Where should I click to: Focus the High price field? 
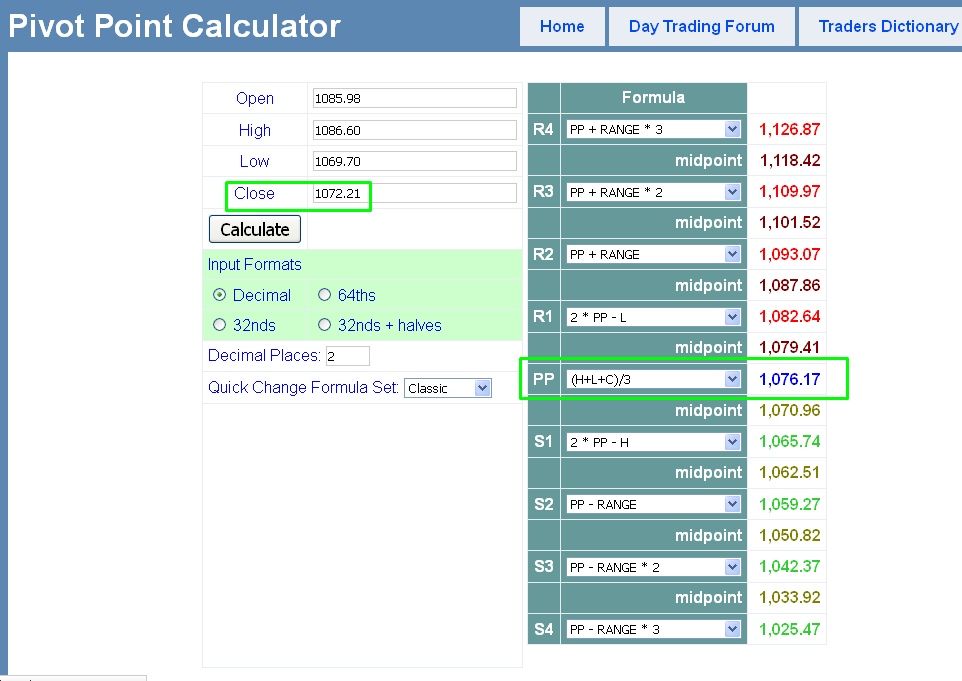pyautogui.click(x=415, y=130)
